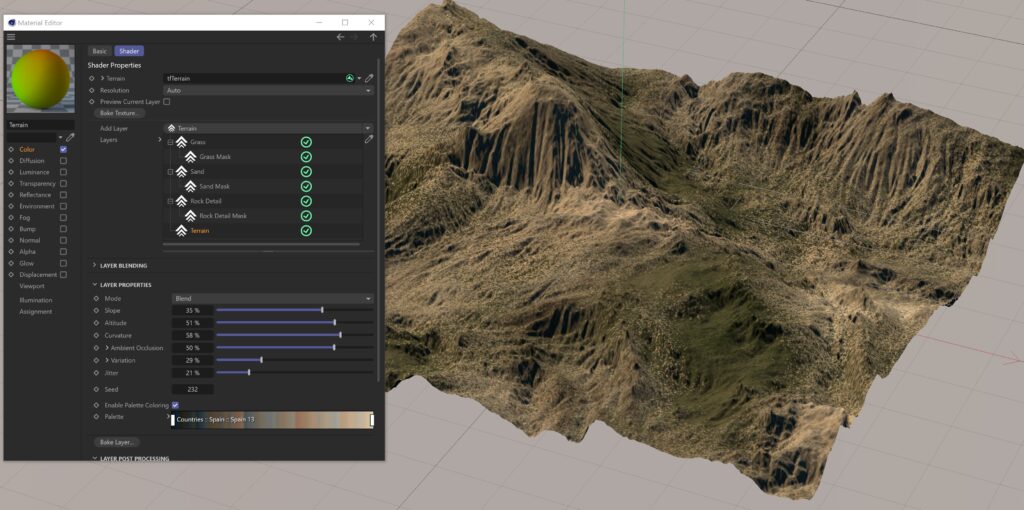Screen dimensions: 1024x510
Task: Toggle visibility checkmark for Grass layer
Action: [x=306, y=142]
